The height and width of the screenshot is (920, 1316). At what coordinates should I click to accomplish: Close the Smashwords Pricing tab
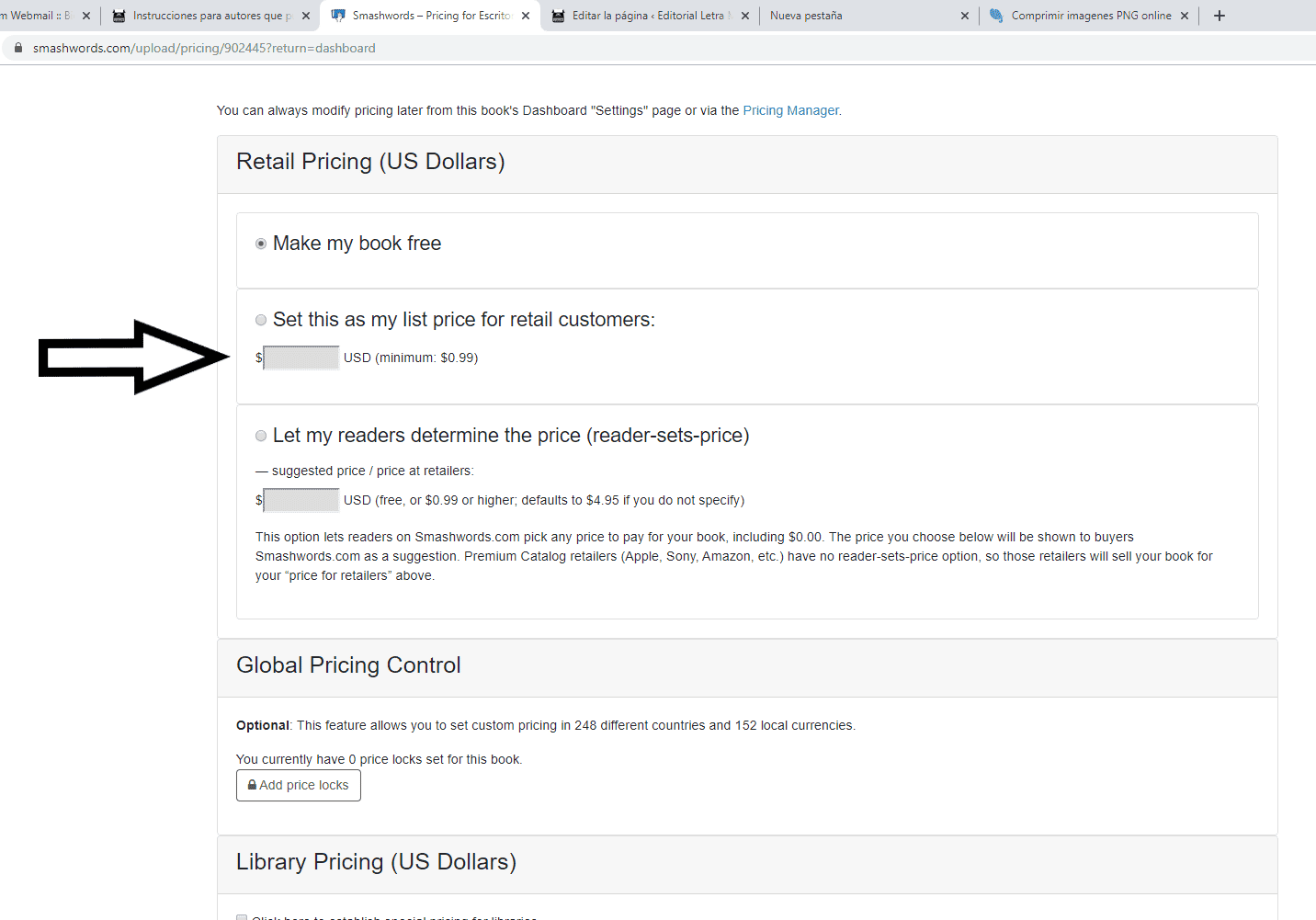pyautogui.click(x=526, y=16)
